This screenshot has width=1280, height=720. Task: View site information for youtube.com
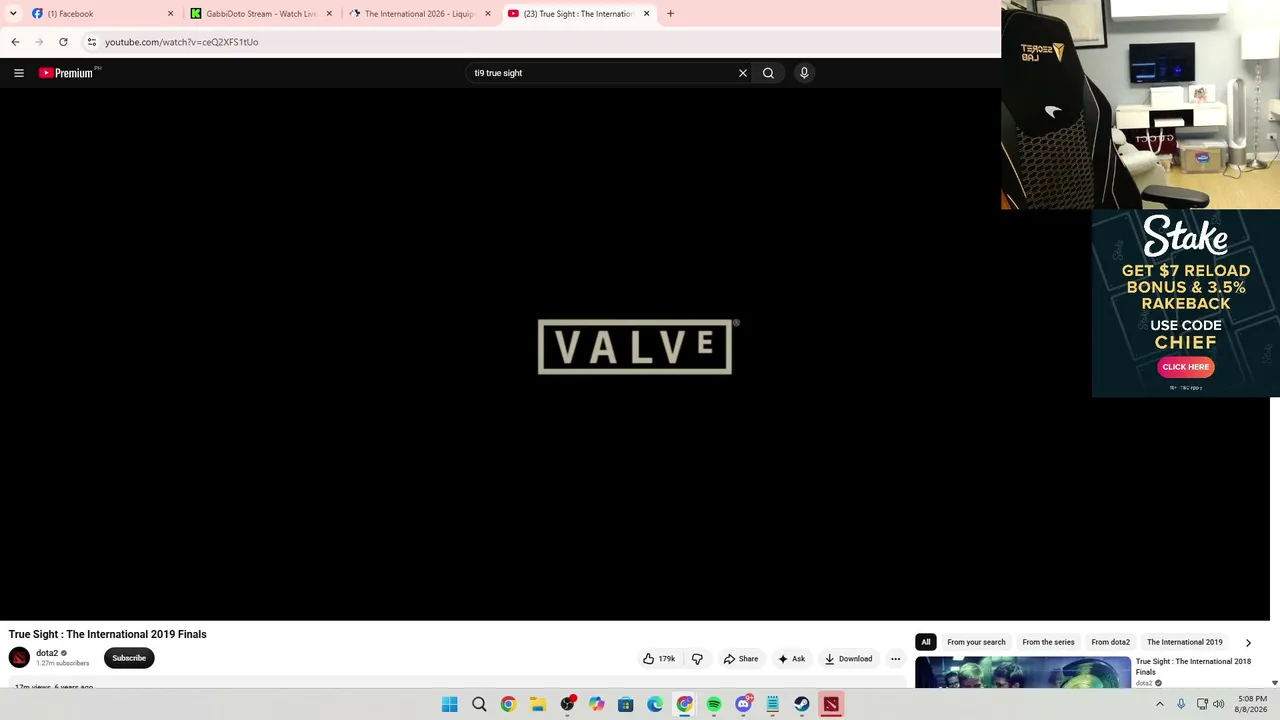coord(91,42)
